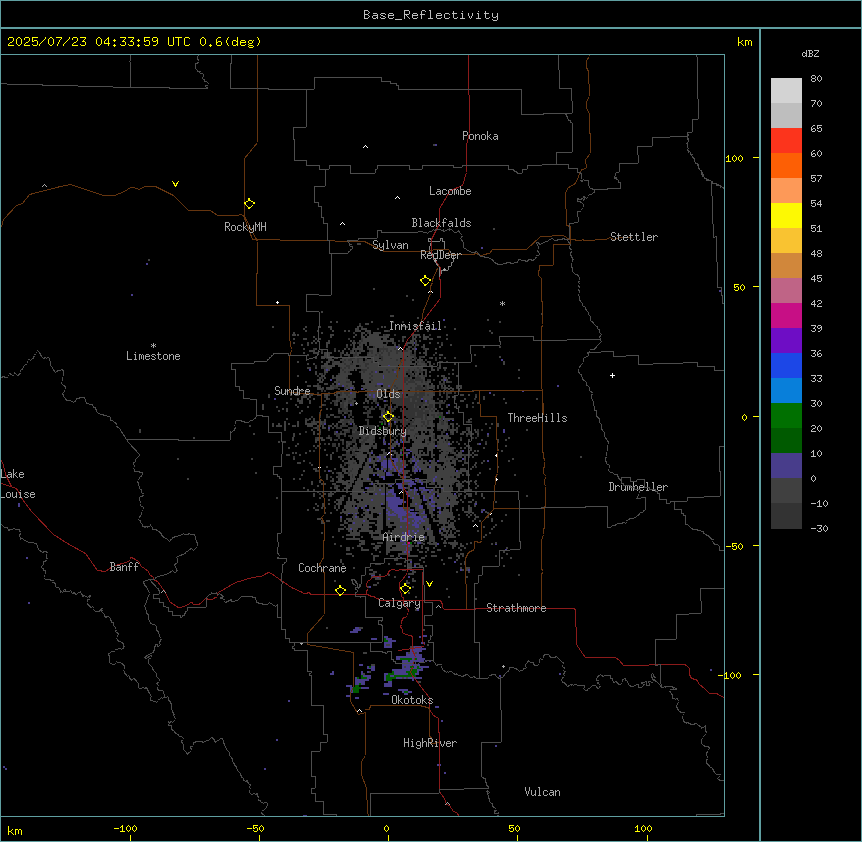Click the Olds town label
This screenshot has width=862, height=842.
point(388,394)
